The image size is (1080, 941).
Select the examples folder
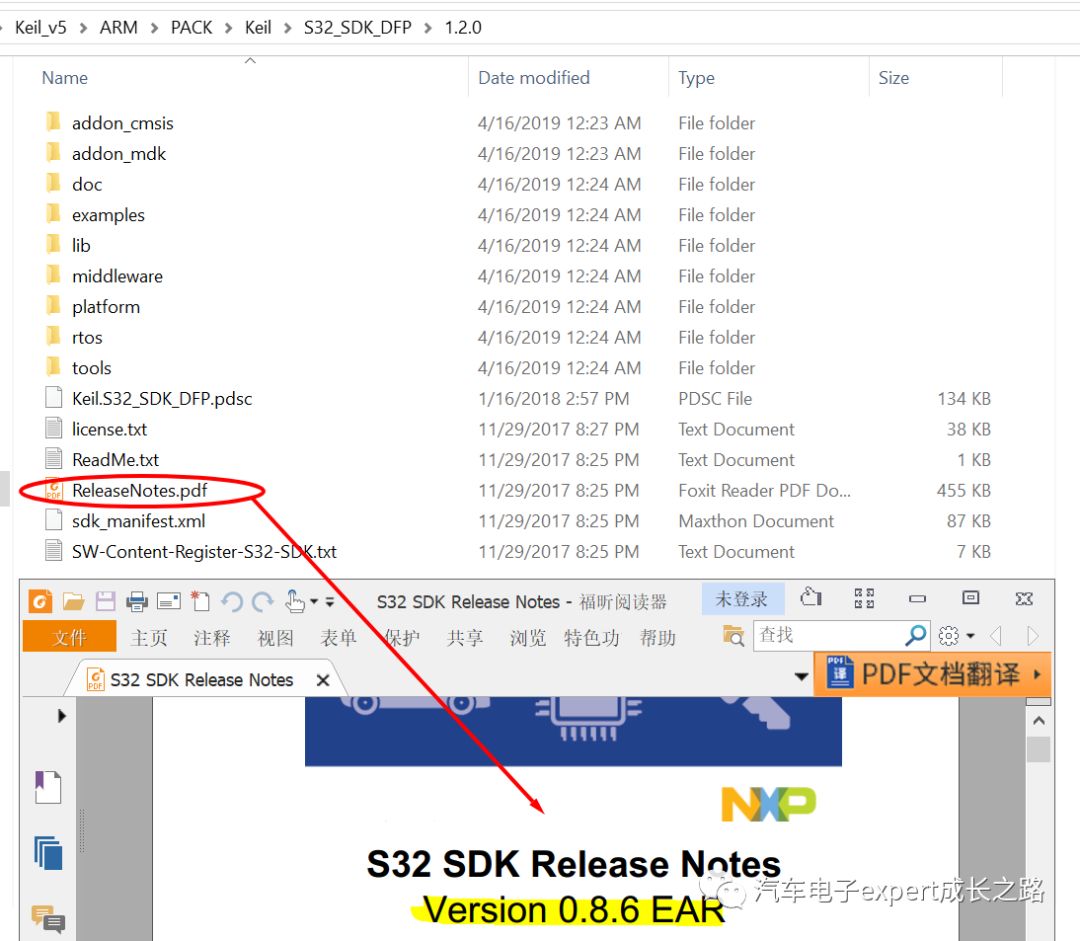(108, 215)
